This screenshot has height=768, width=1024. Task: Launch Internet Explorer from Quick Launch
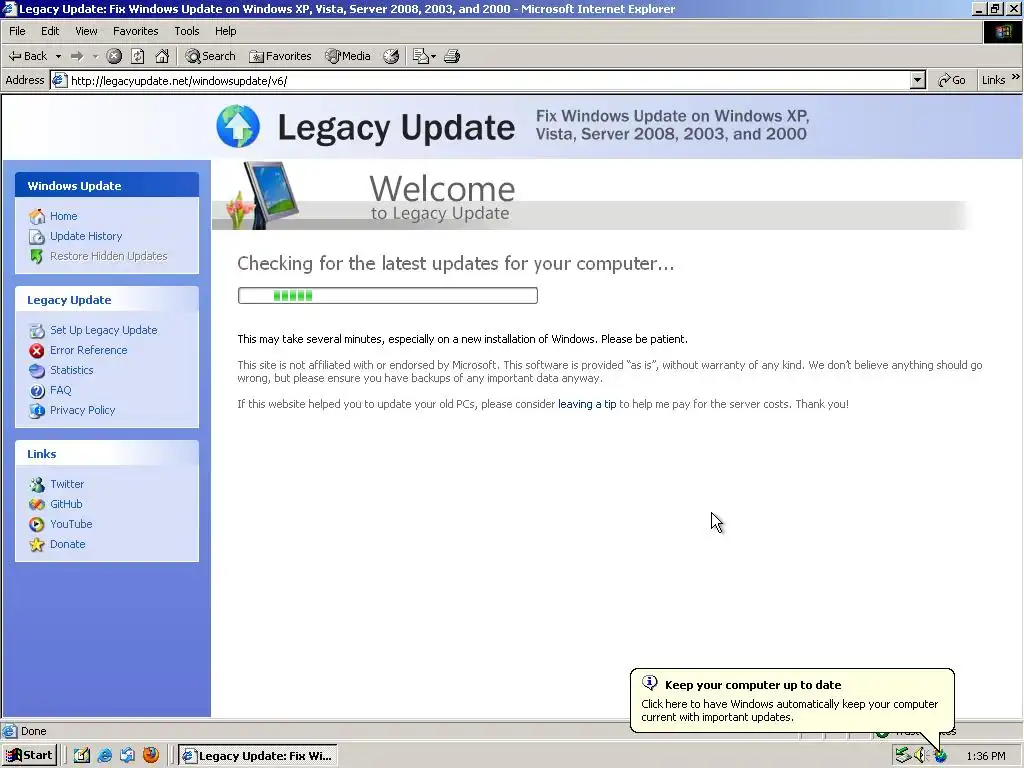pos(104,756)
